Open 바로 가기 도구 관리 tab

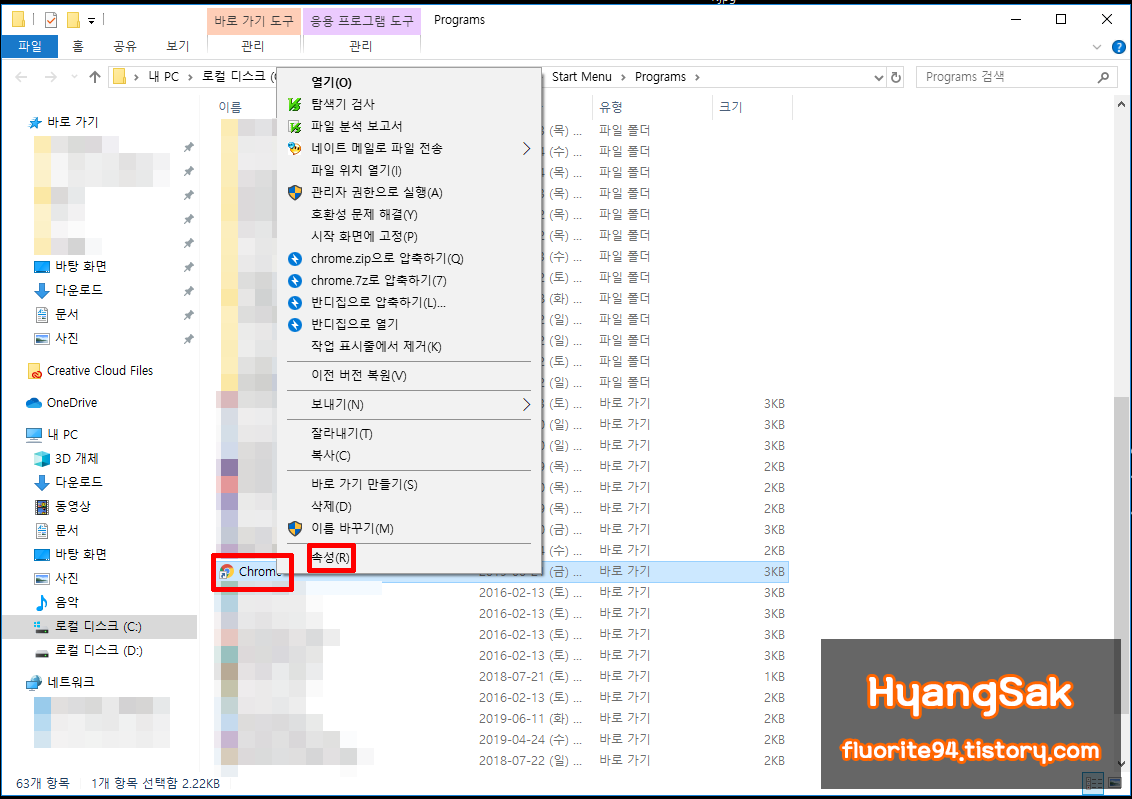tap(253, 46)
